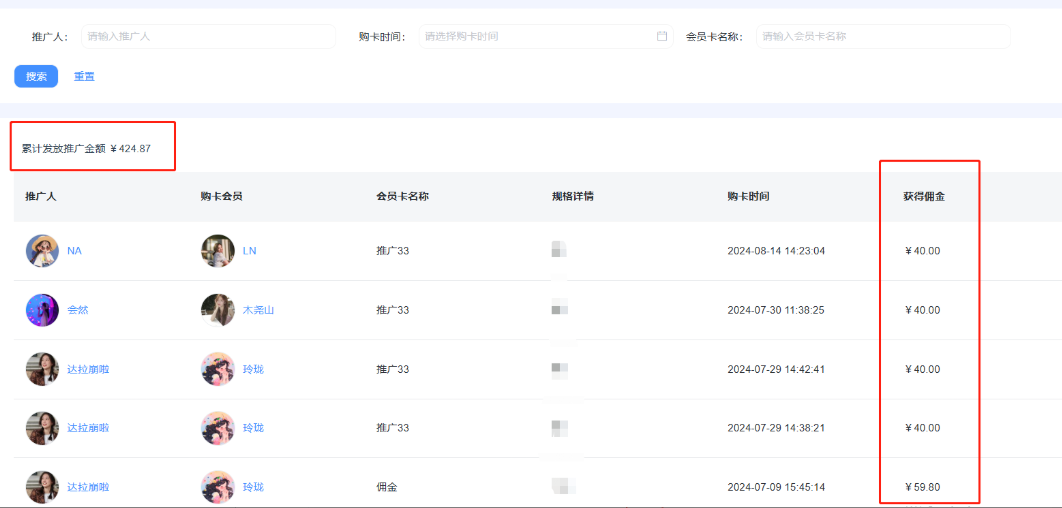Click the 规格详情 thumbnail in first row
1062x508 pixels.
click(x=559, y=250)
